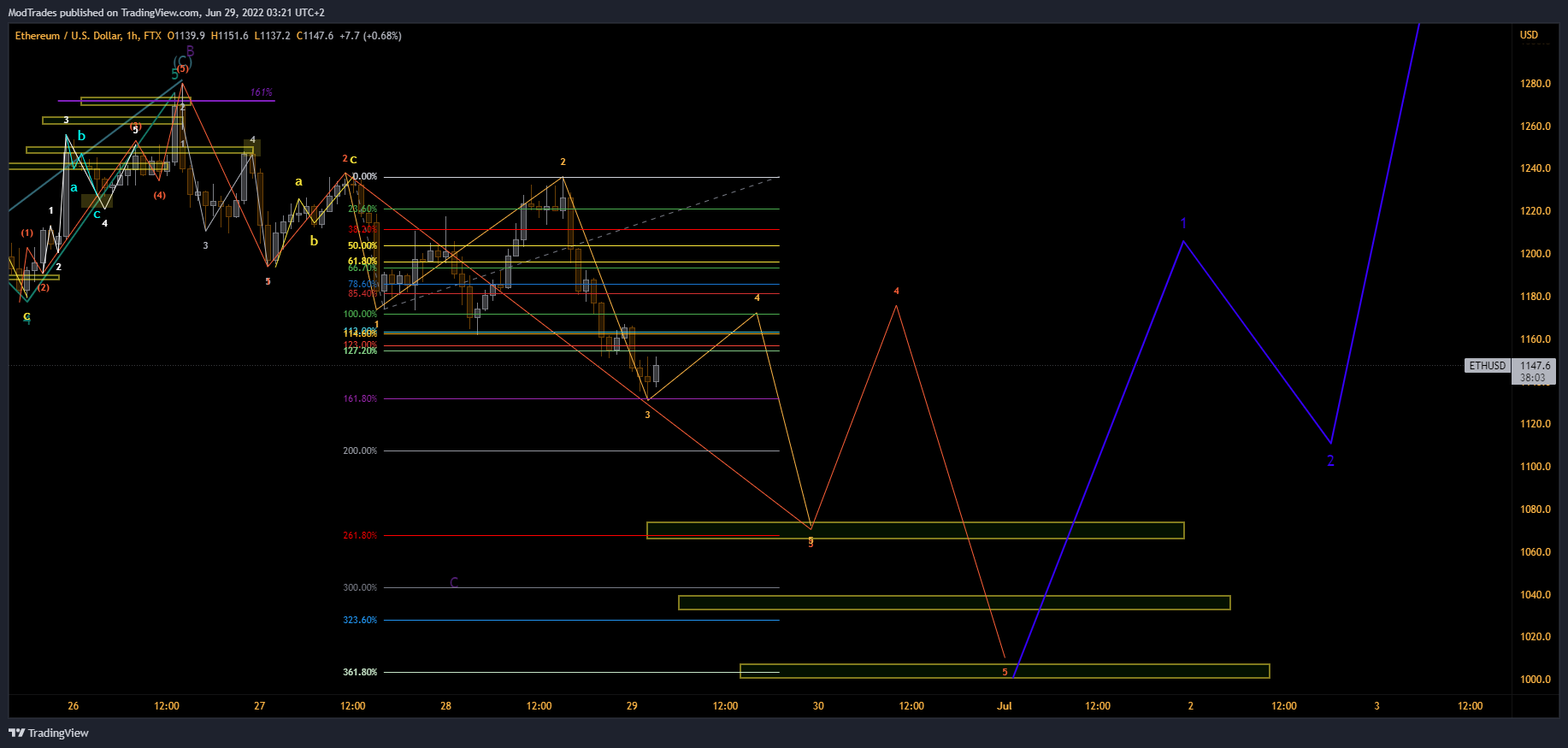Click the 323.60% Fibonacci level label
1568x748 pixels.
(360, 621)
